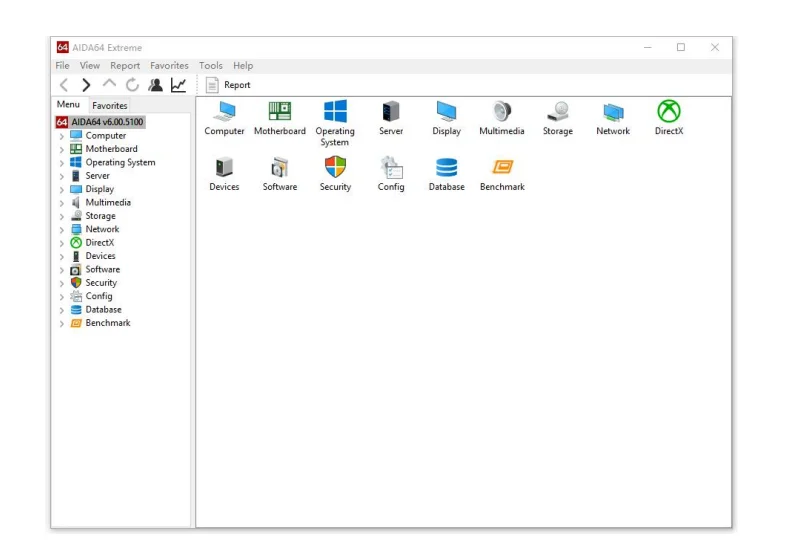Open the Network icon in main pane

click(613, 112)
